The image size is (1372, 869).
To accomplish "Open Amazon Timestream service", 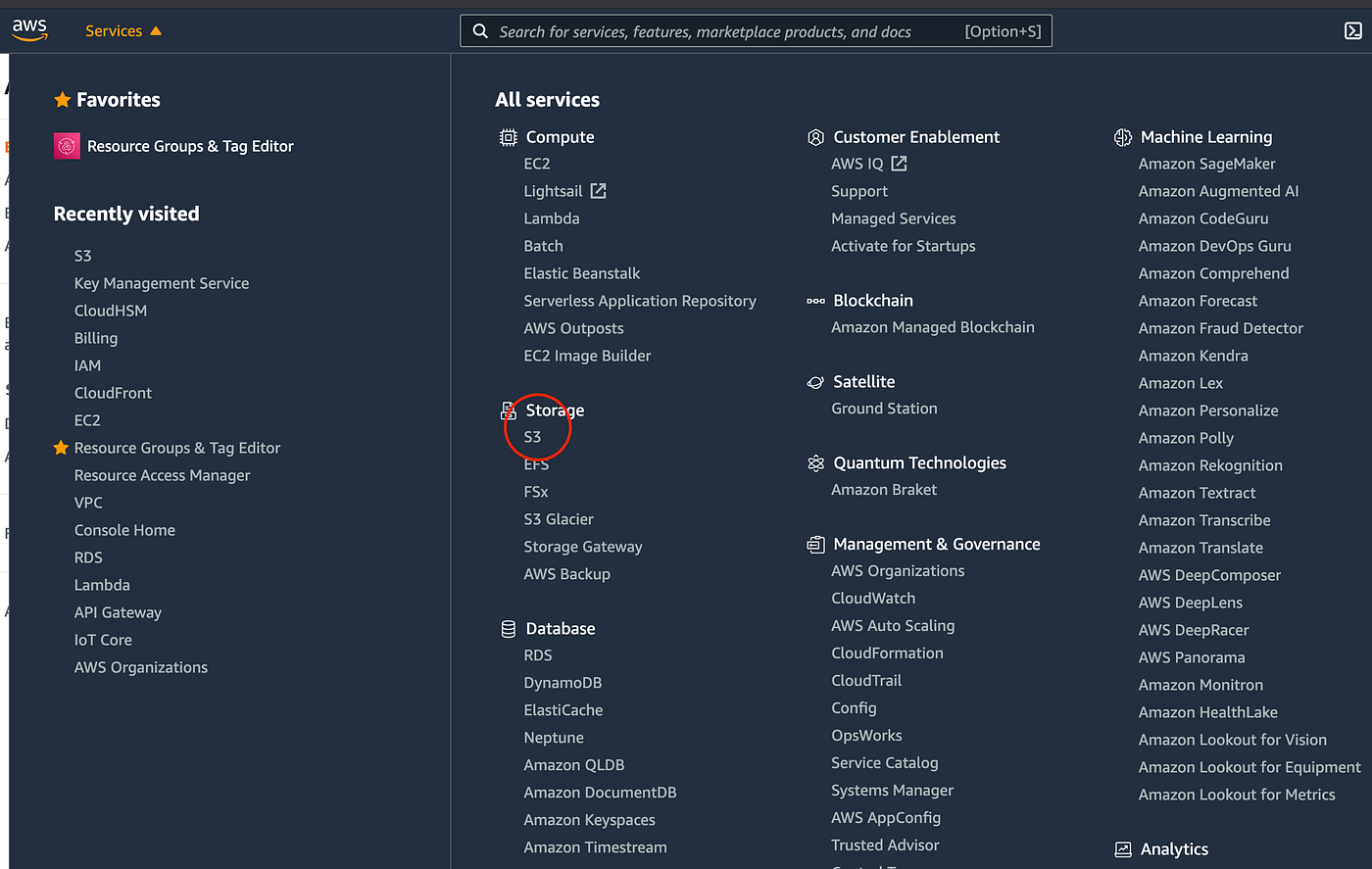I will pos(595,847).
